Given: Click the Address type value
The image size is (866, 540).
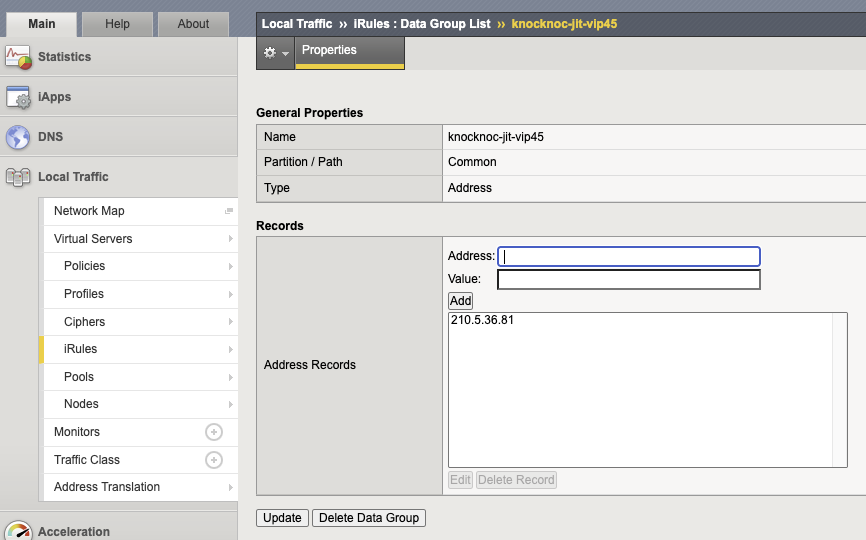Looking at the screenshot, I should (469, 188).
